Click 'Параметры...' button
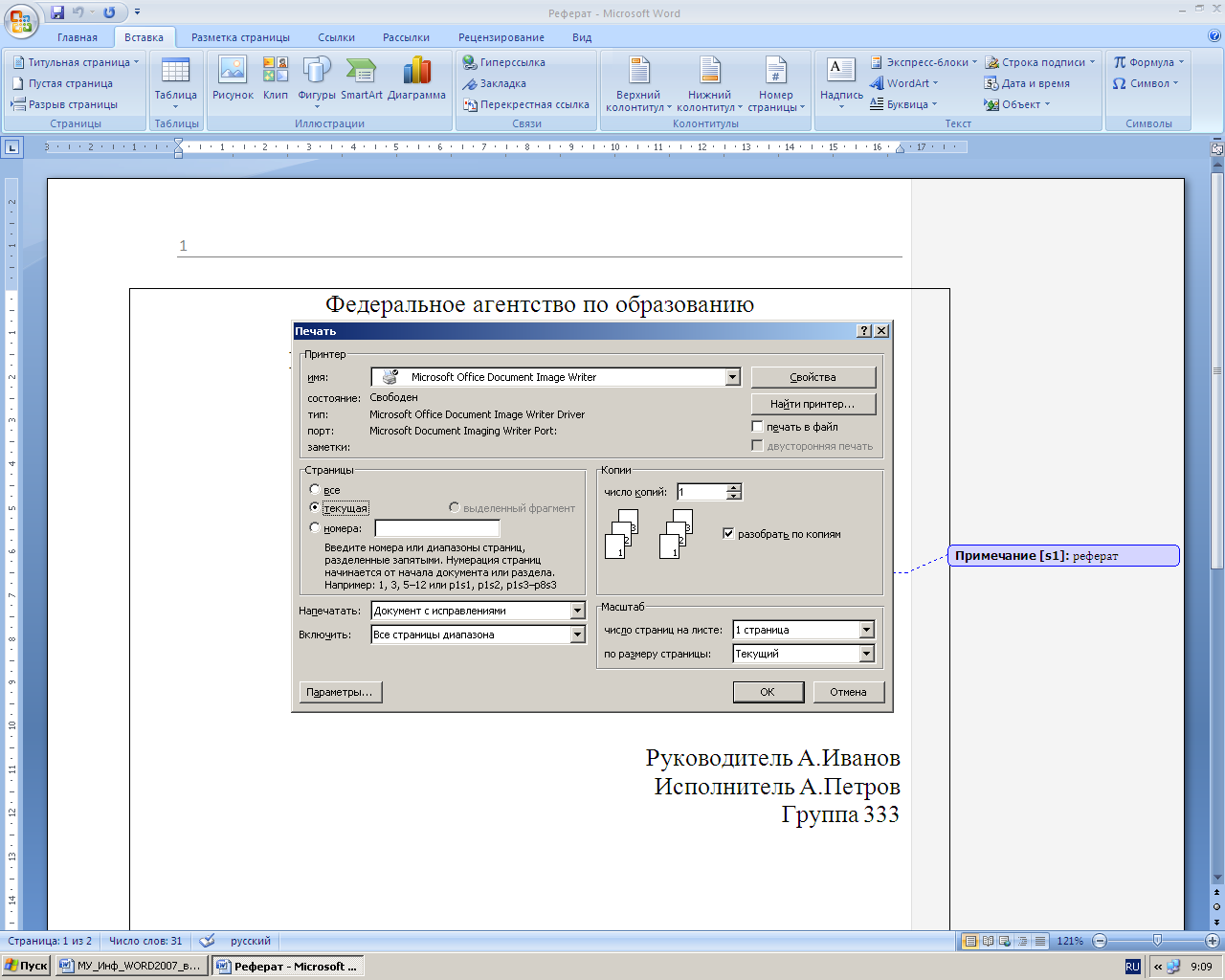The height and width of the screenshot is (980, 1225). 340,692
